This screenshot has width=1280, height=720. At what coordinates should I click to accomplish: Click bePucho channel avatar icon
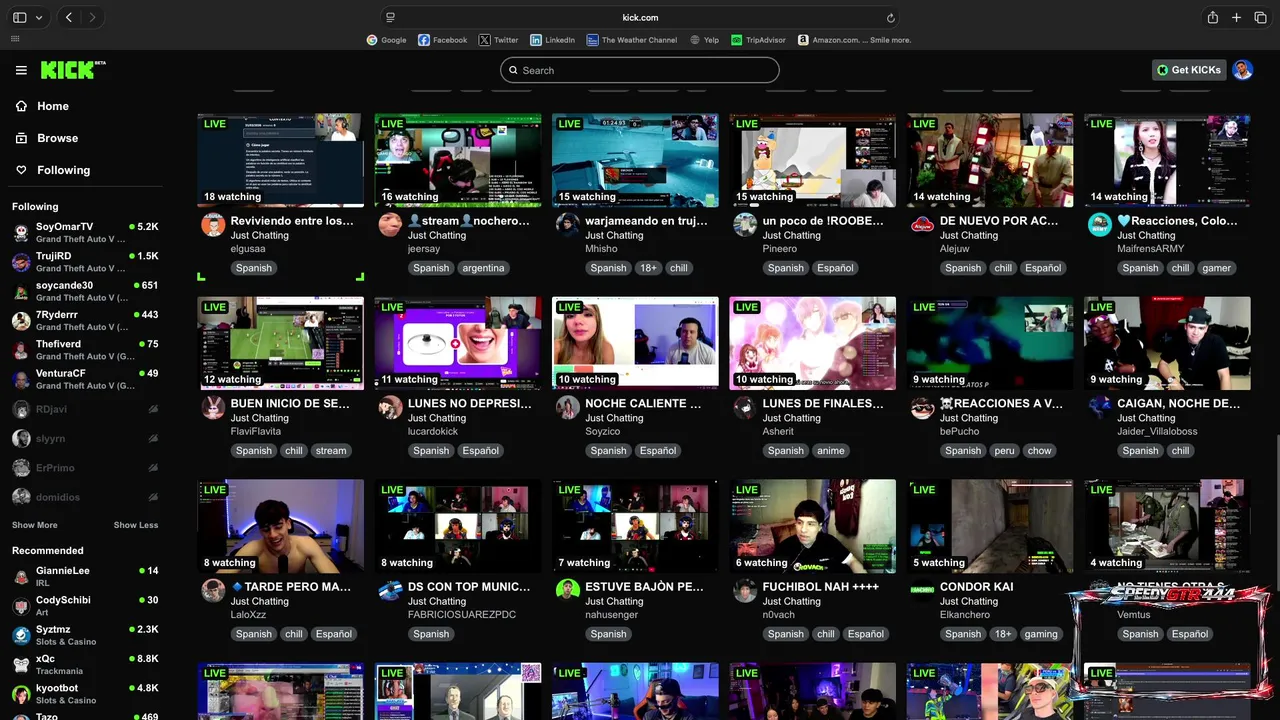[x=922, y=407]
